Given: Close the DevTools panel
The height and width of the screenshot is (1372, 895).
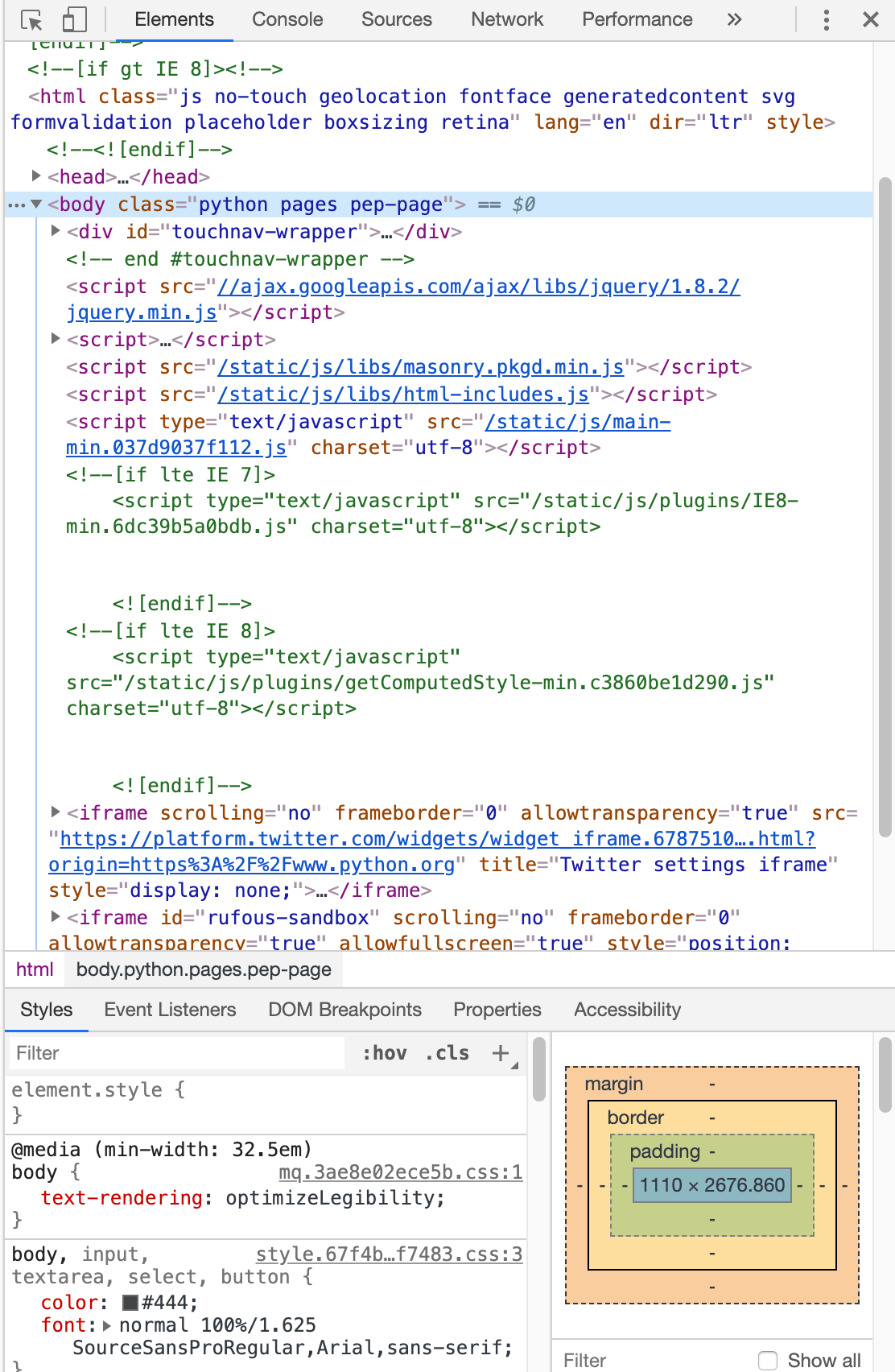Looking at the screenshot, I should point(871,20).
